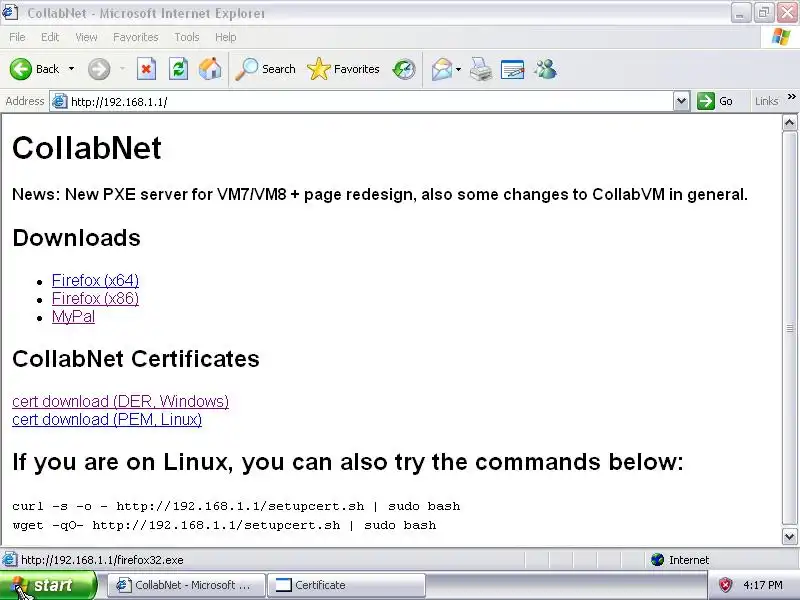Download Firefox (x86) link

tap(95, 298)
